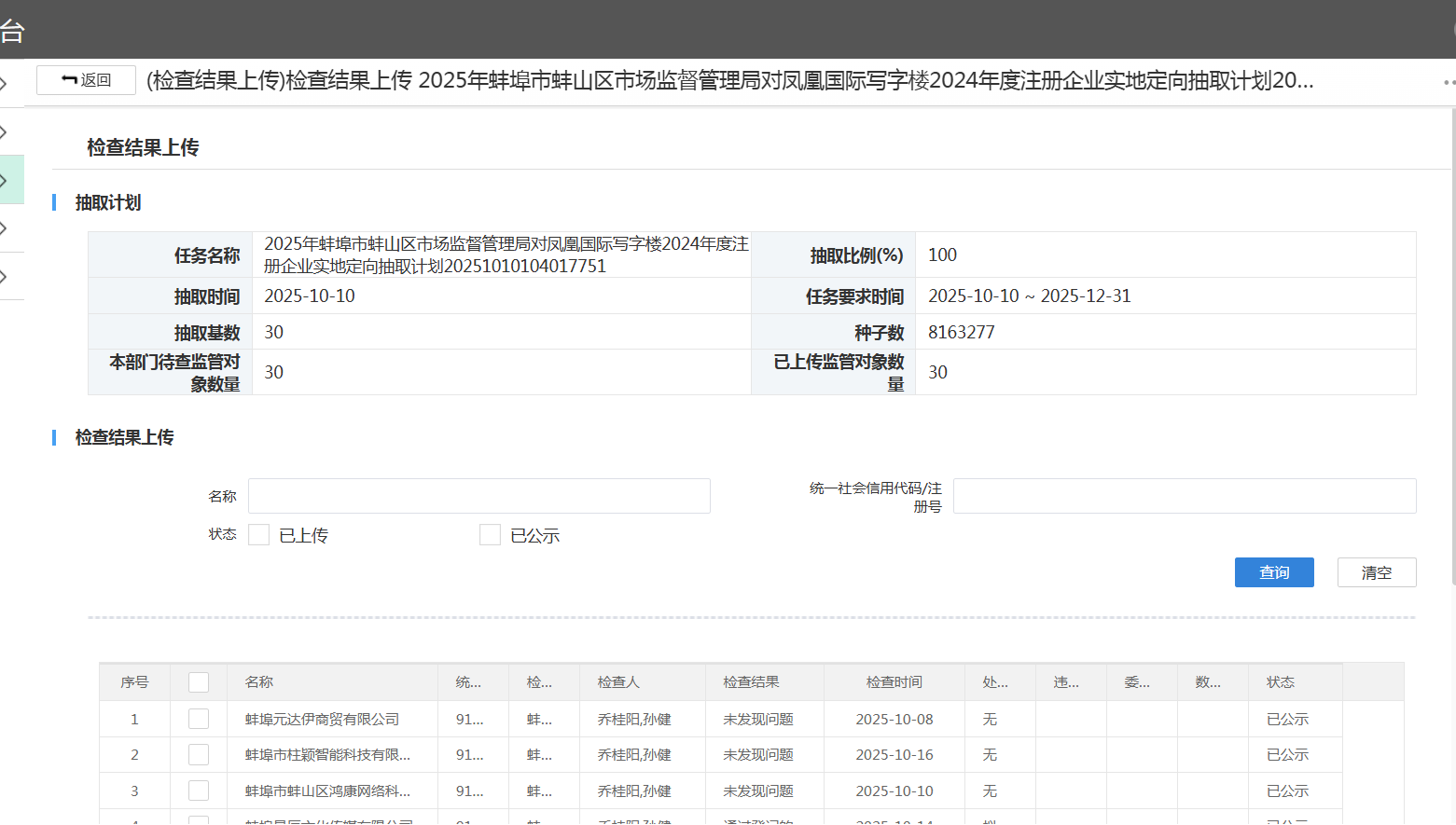This screenshot has width=1456, height=825.
Task: Click the vertical scrollbar on the right edge
Action: click(x=1452, y=345)
